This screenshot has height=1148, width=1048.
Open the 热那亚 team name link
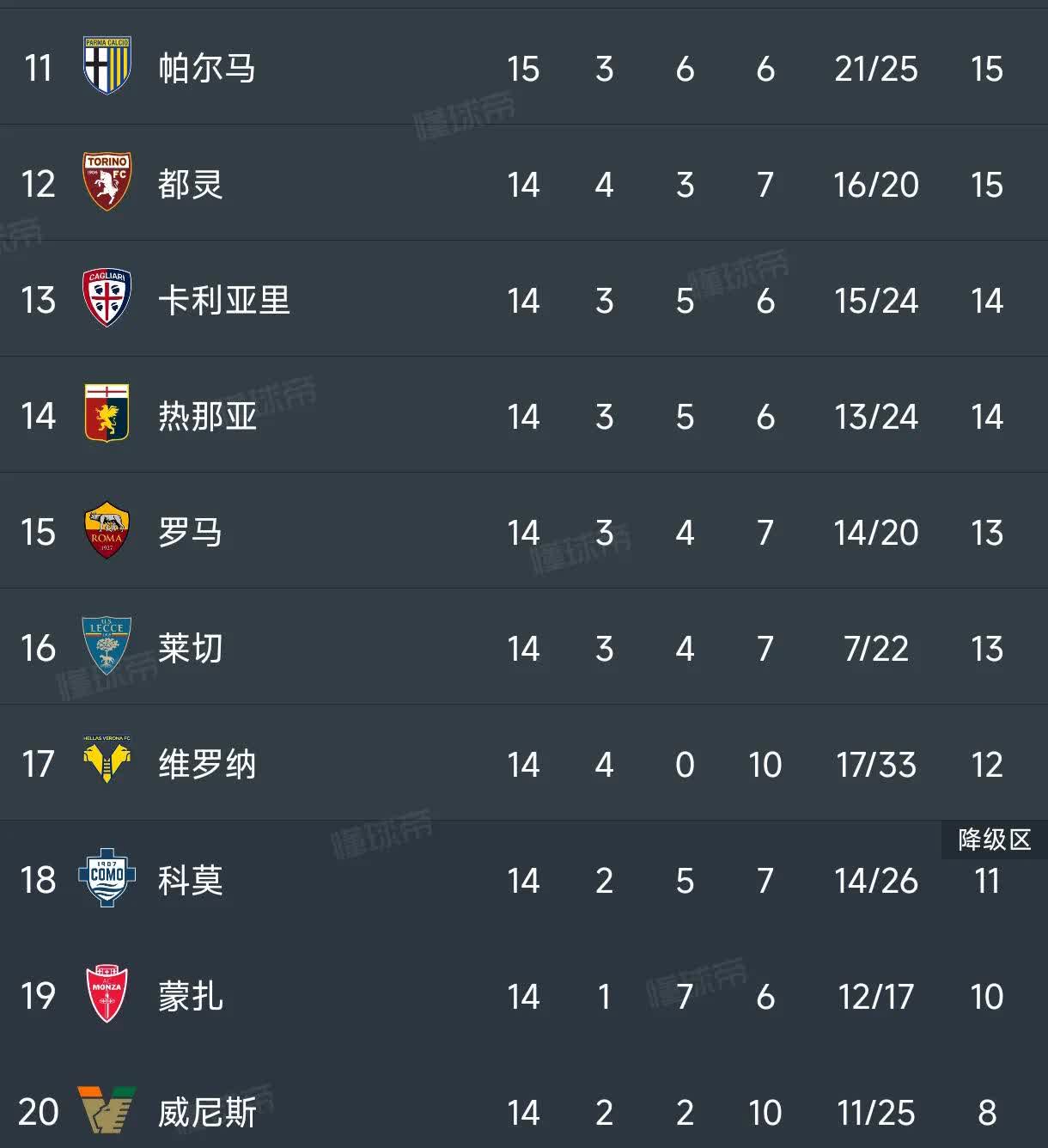(207, 417)
